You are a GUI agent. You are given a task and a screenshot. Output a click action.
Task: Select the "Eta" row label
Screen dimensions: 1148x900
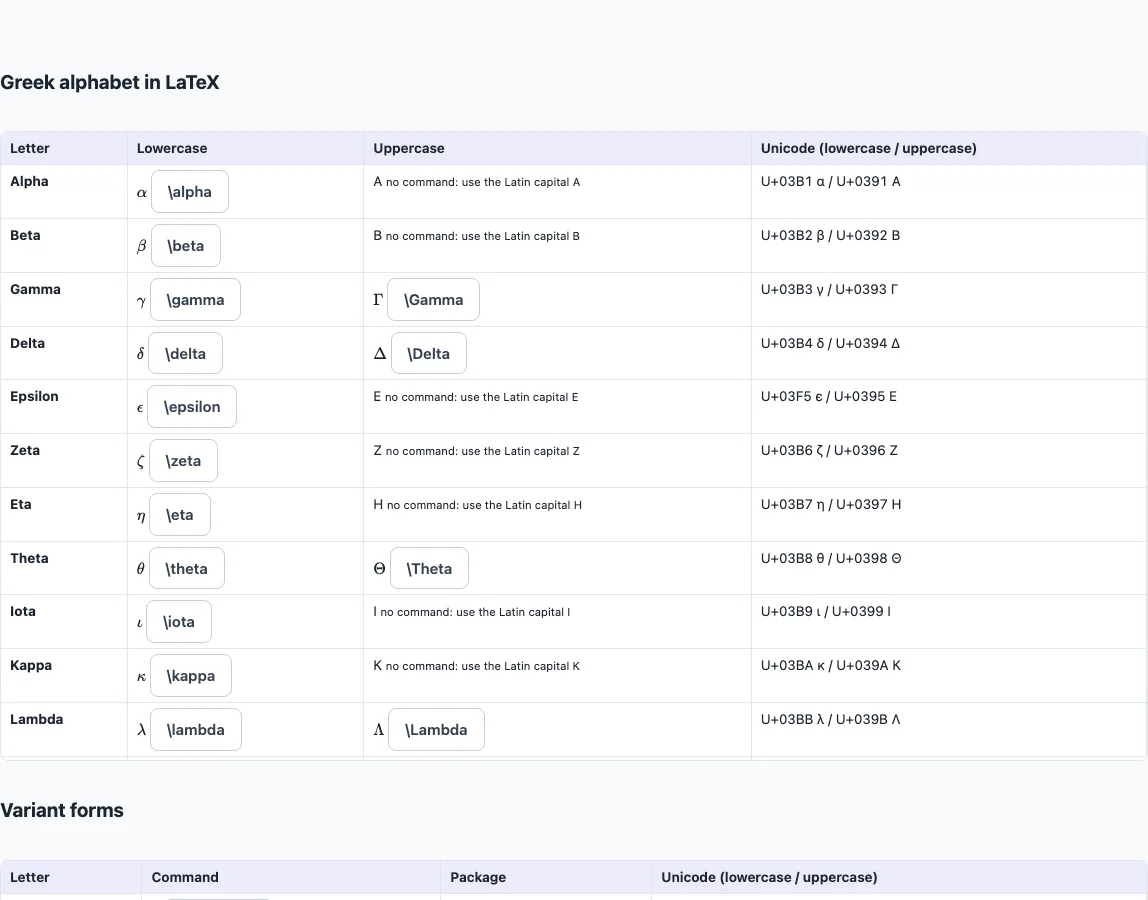pos(21,505)
